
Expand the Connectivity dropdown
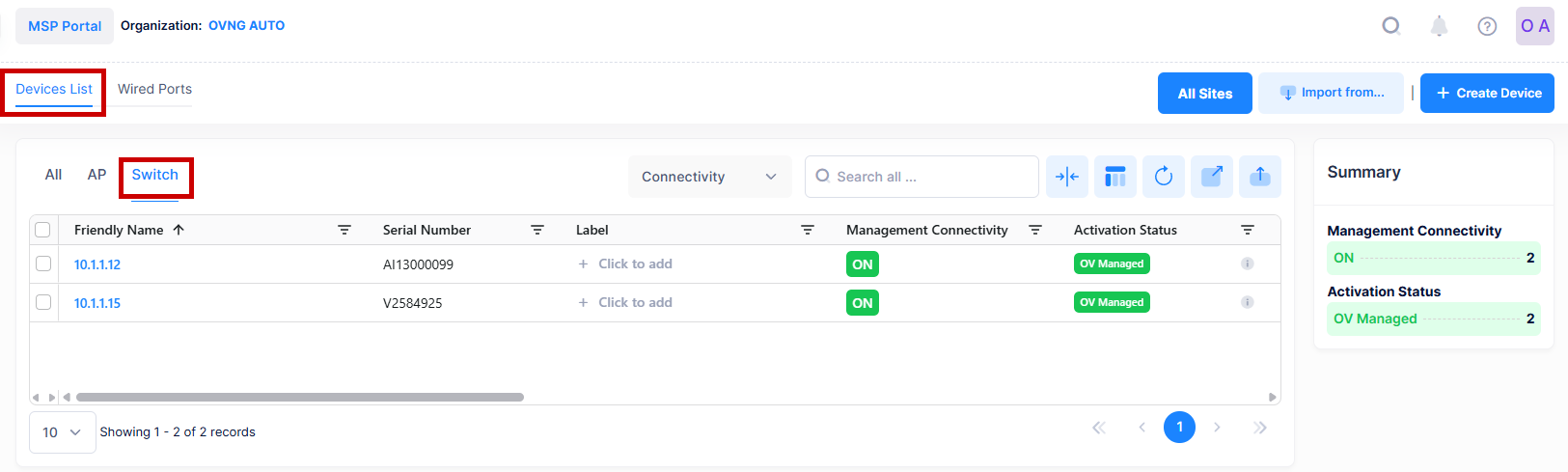point(709,177)
